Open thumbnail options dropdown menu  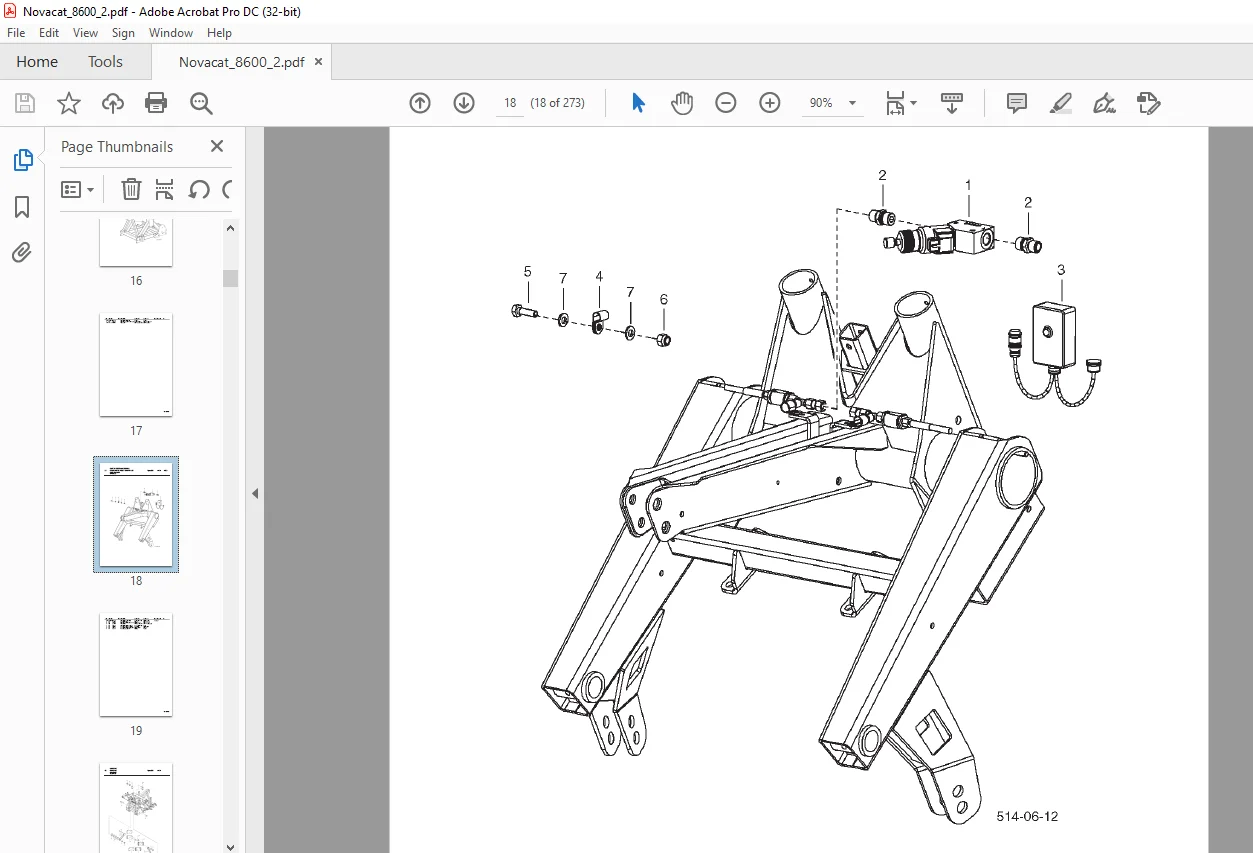tap(78, 189)
